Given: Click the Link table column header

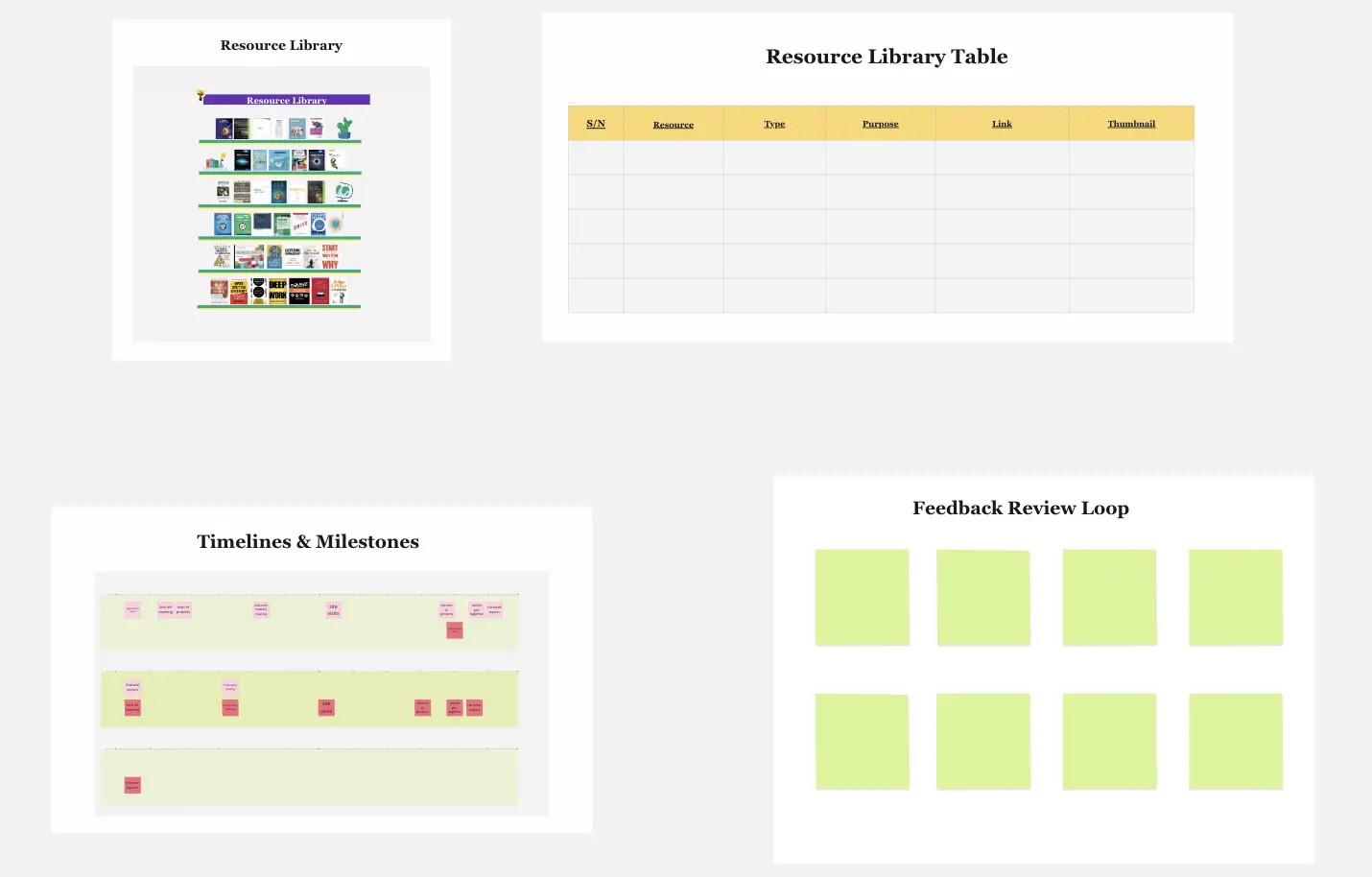Looking at the screenshot, I should (x=1002, y=124).
